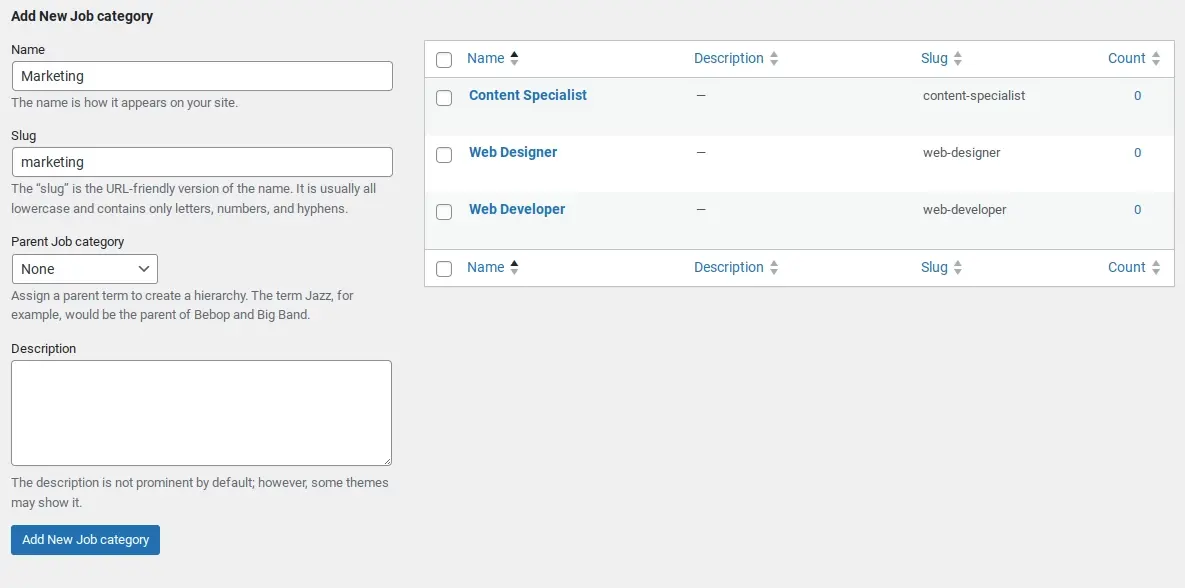1185x588 pixels.
Task: Open the Web Designer count link
Action: [x=1137, y=153]
